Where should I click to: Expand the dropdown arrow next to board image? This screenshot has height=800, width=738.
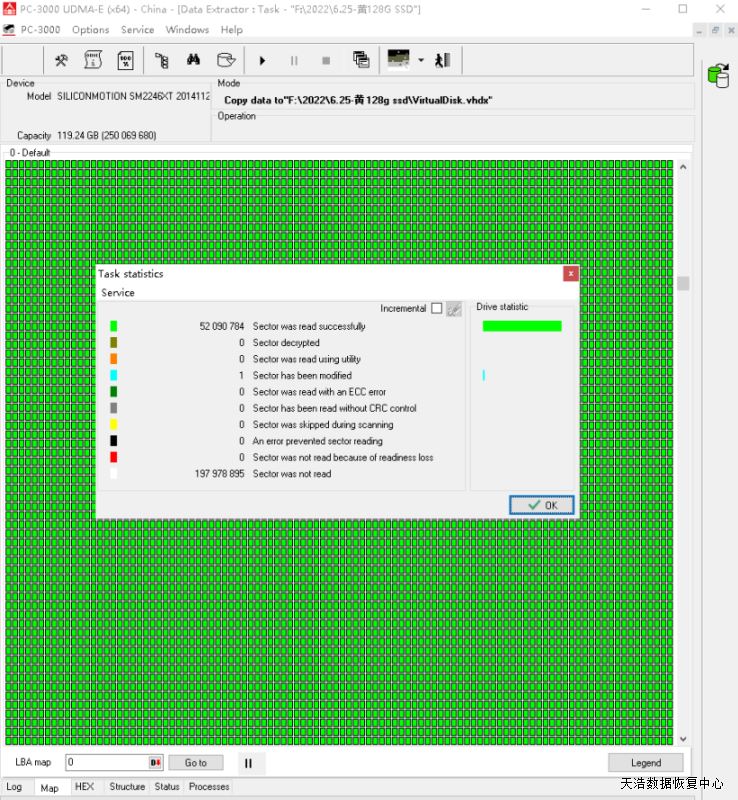pyautogui.click(x=421, y=60)
